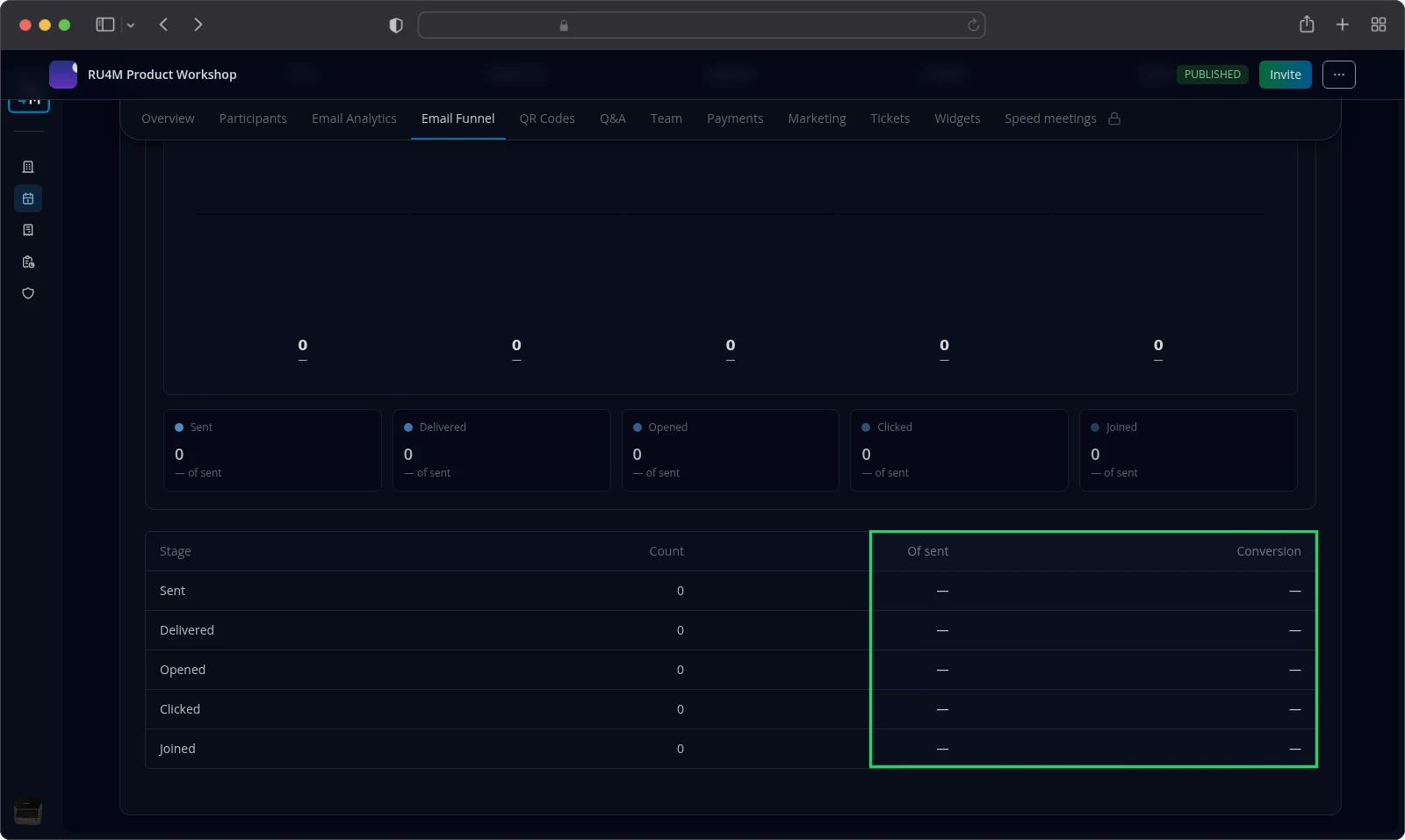Click the green Invite button
Screen dimensions: 1405x840
tap(1286, 75)
